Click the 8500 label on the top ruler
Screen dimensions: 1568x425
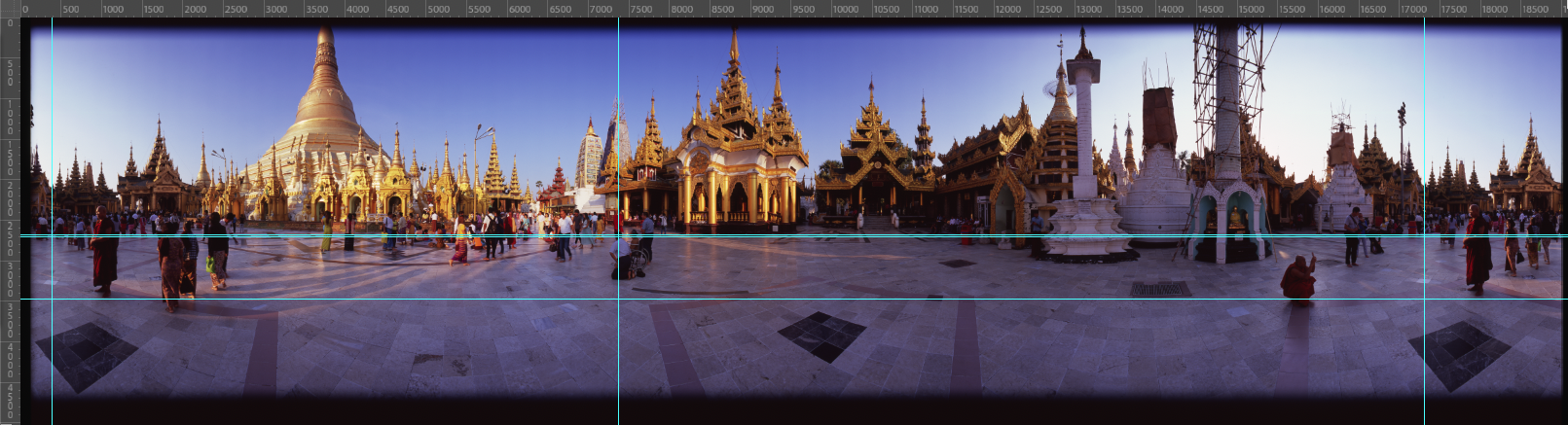(723, 9)
